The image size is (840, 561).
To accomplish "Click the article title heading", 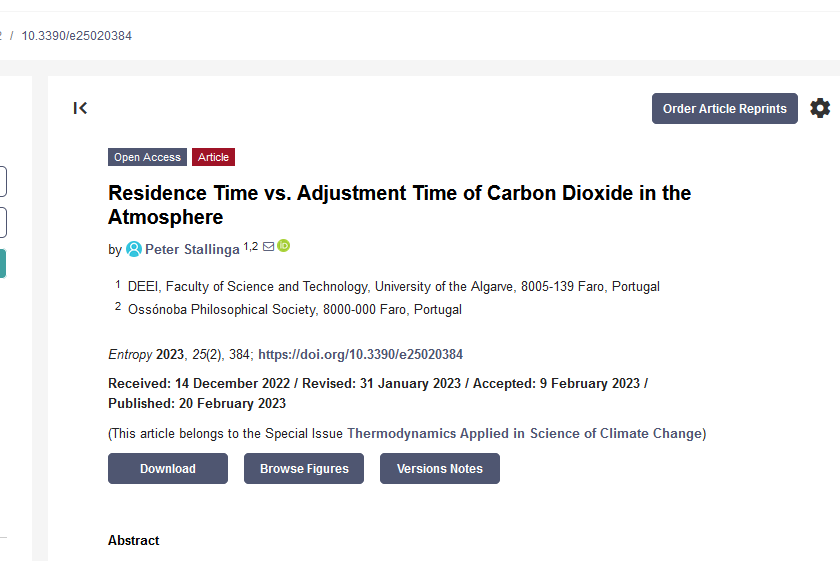I will click(399, 204).
